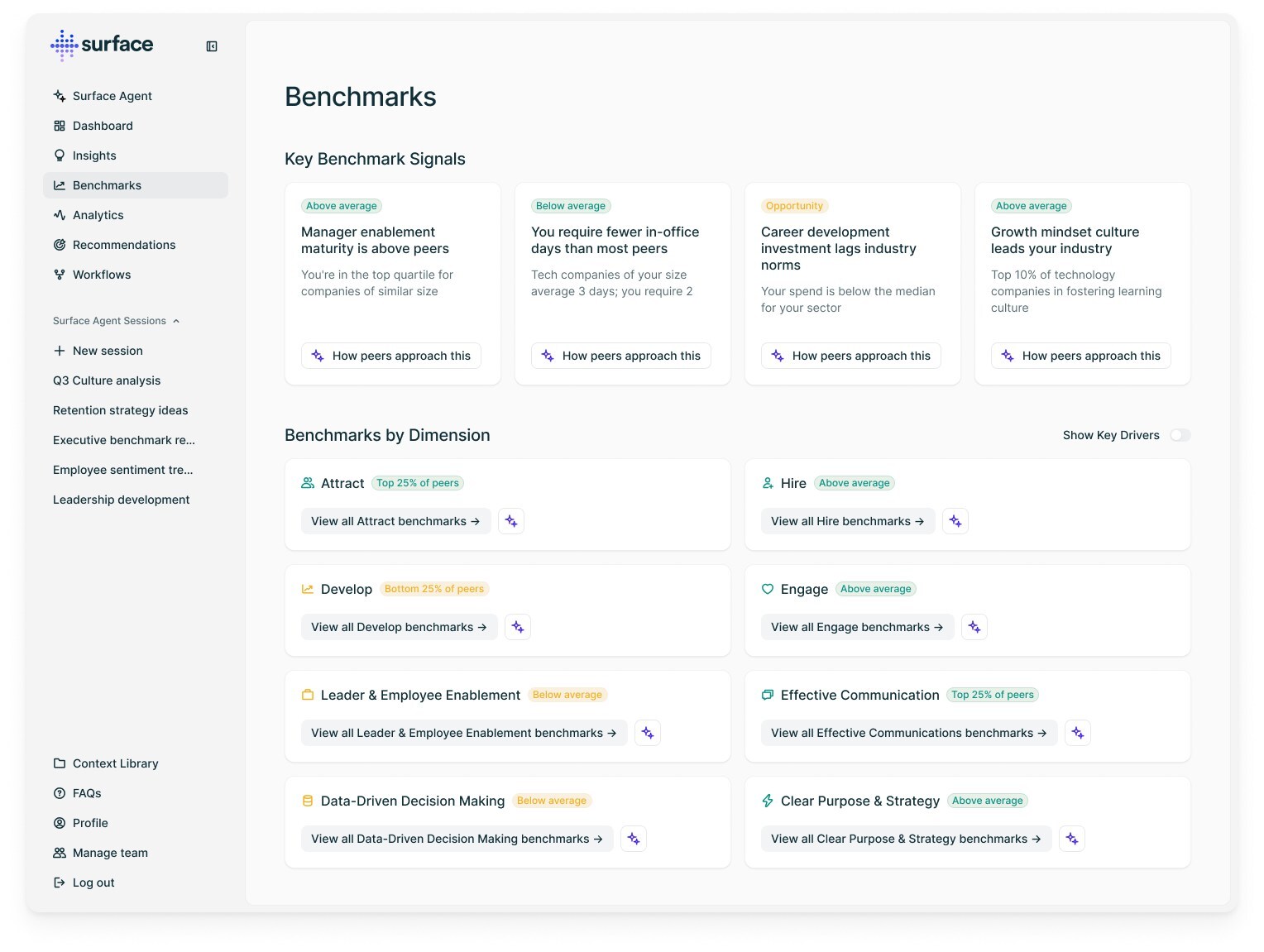Click the sparkle icon beside Hire benchmarks
The height and width of the screenshot is (952, 1264).
(955, 521)
